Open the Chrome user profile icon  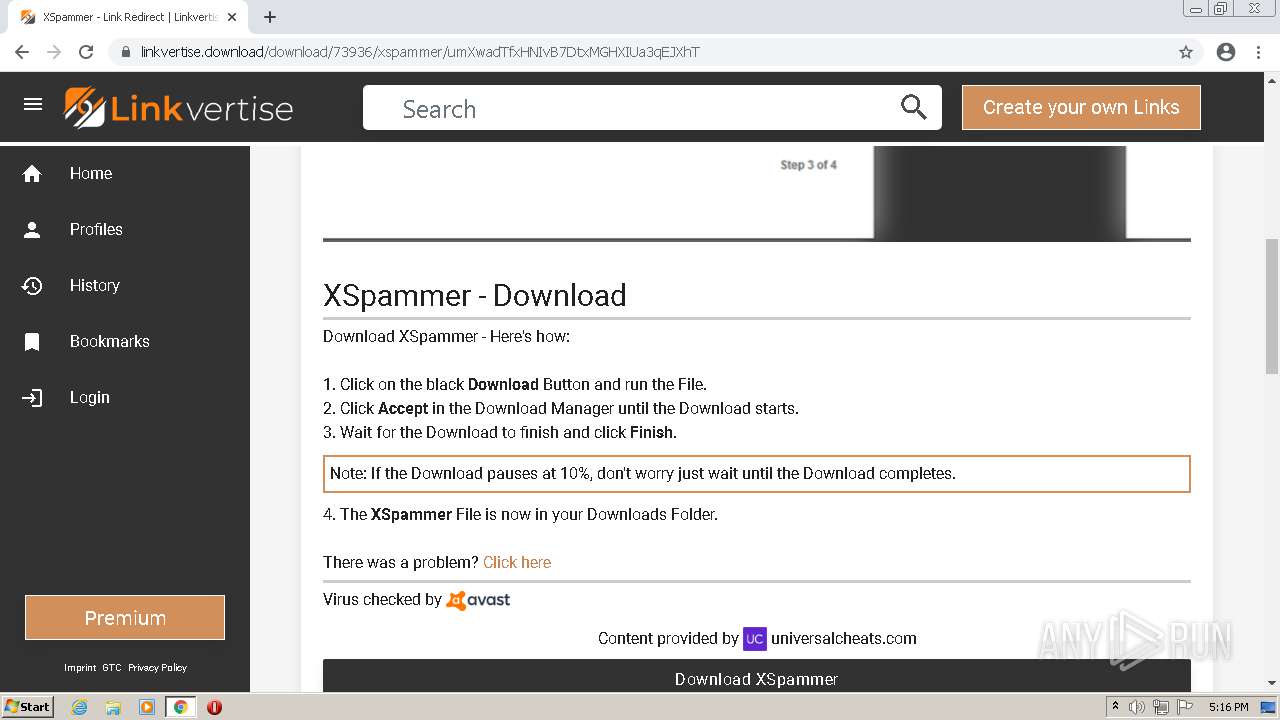tap(1226, 52)
